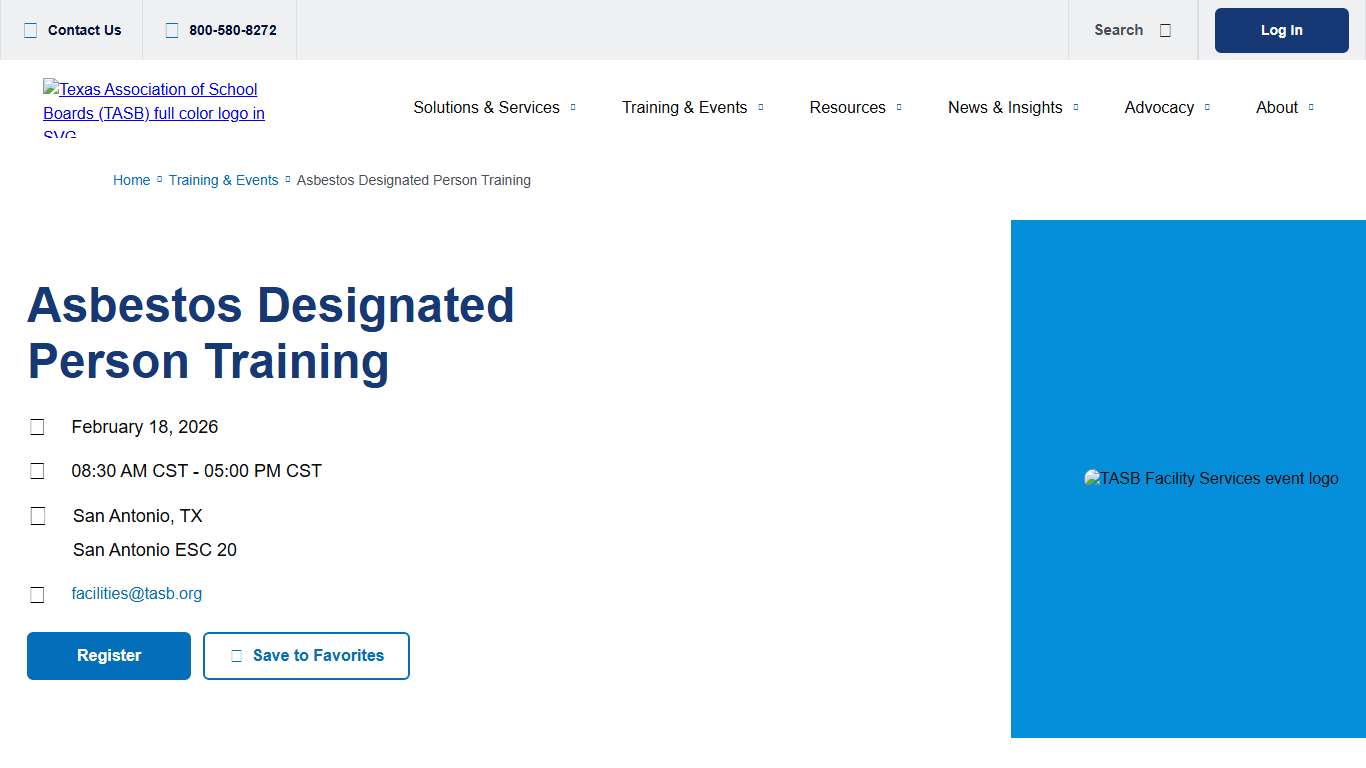
Task: Click the facilities@tasb.org email link
Action: (137, 593)
